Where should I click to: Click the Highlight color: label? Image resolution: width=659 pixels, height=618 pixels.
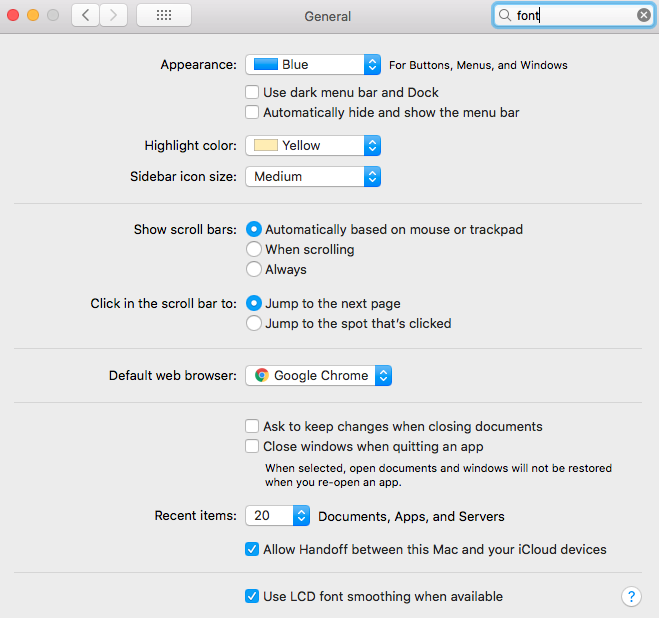point(190,145)
